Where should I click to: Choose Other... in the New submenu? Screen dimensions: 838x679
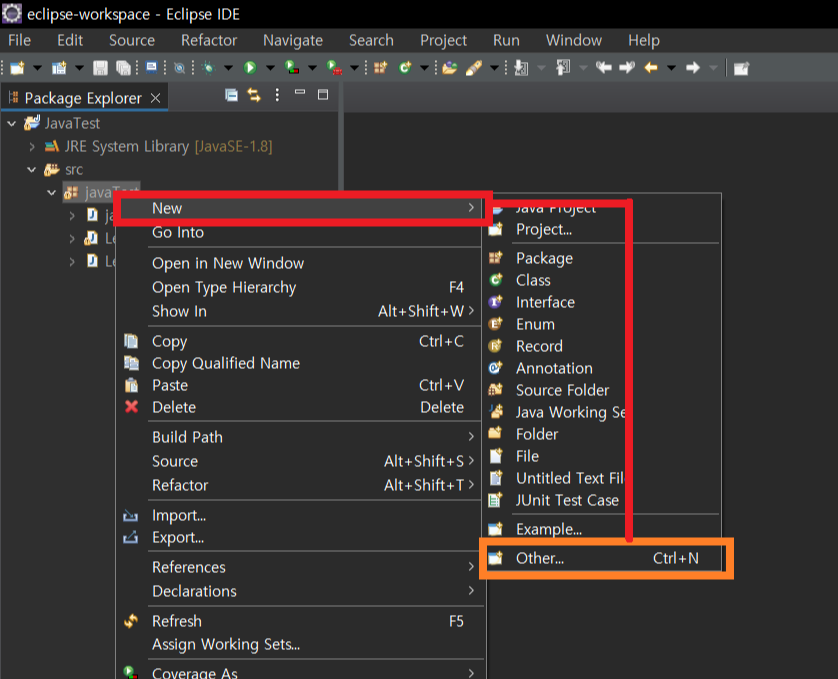coord(603,559)
